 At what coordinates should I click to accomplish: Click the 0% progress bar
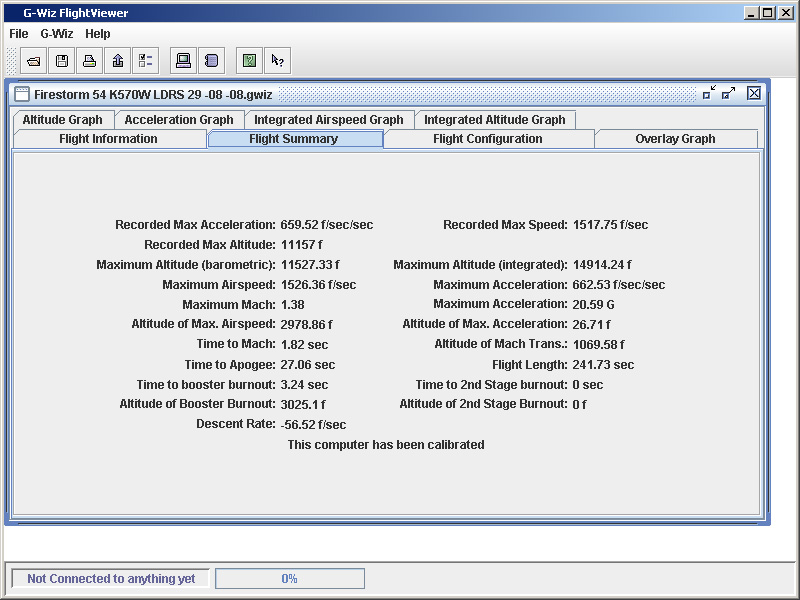[x=290, y=579]
